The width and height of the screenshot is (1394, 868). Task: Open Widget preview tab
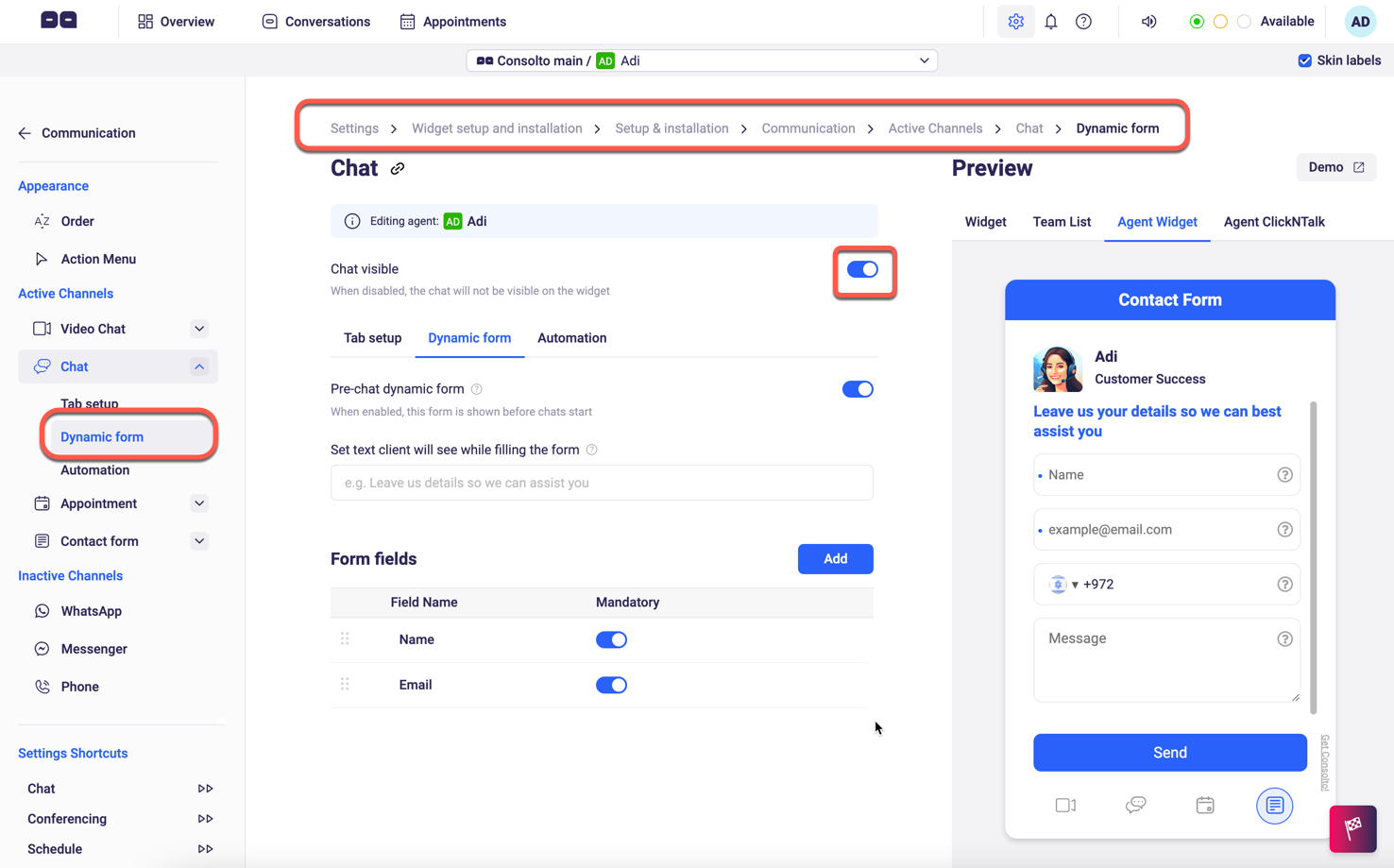(x=985, y=222)
